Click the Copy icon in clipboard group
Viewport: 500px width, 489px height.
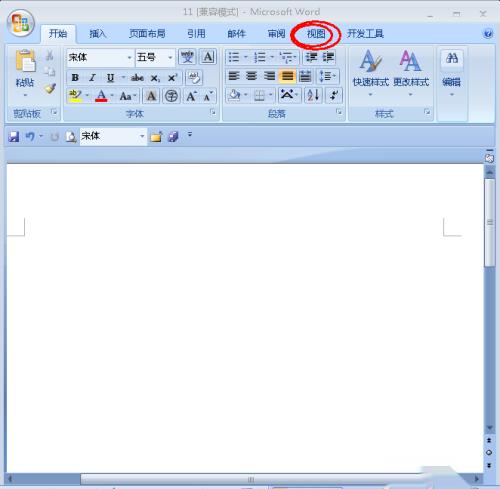(x=49, y=71)
